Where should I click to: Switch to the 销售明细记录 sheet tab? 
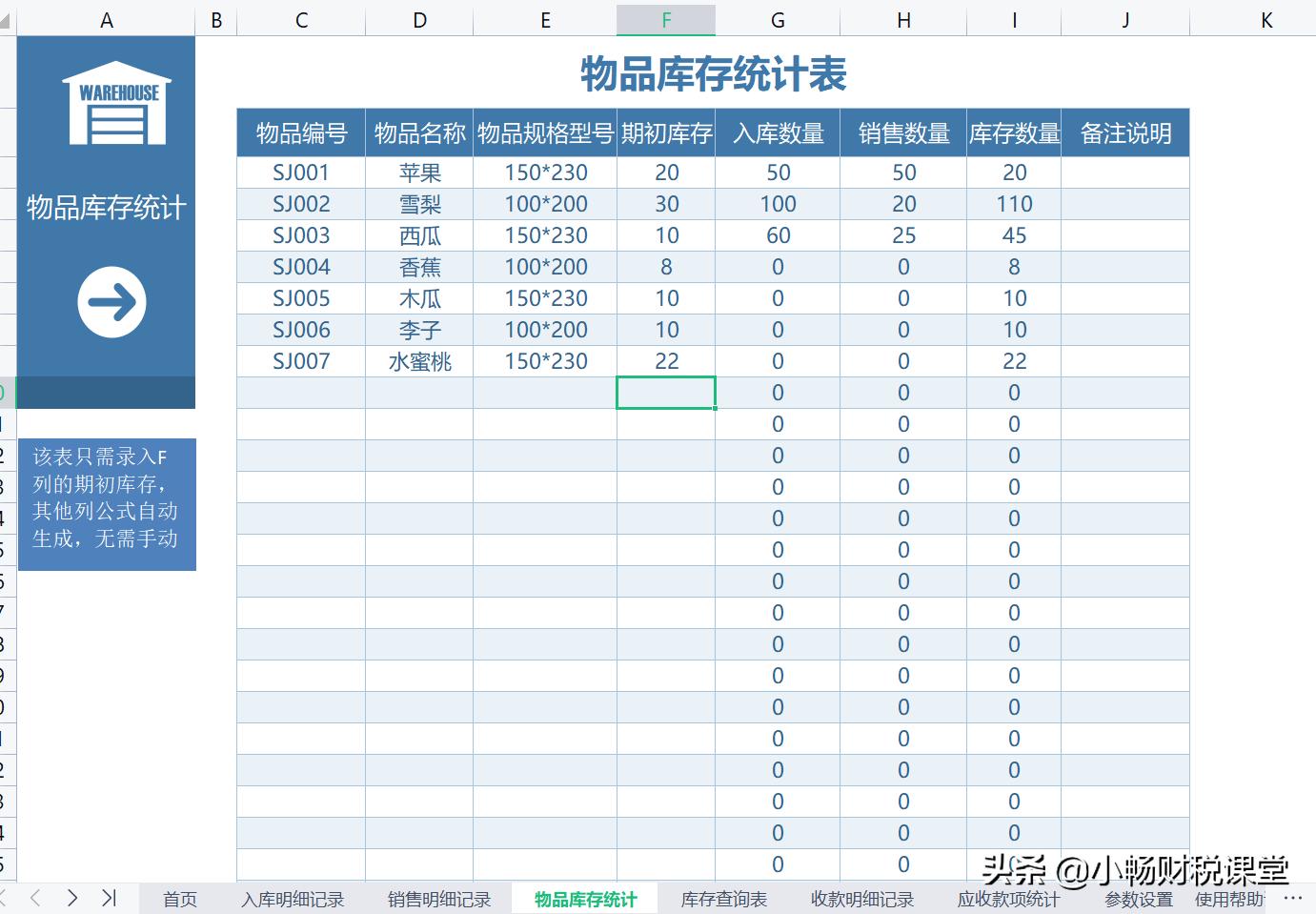[x=437, y=897]
